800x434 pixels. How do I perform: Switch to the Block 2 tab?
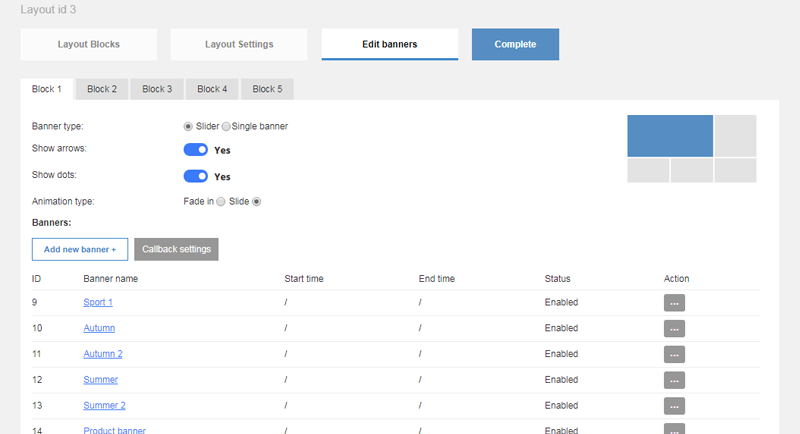(x=102, y=89)
